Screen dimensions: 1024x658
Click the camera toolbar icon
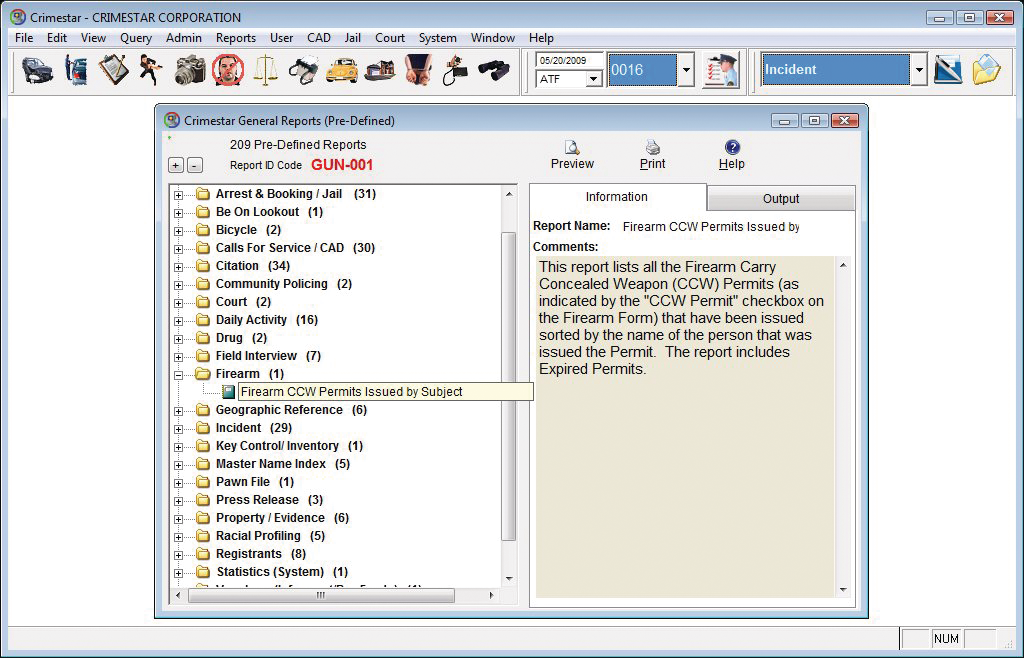(189, 71)
